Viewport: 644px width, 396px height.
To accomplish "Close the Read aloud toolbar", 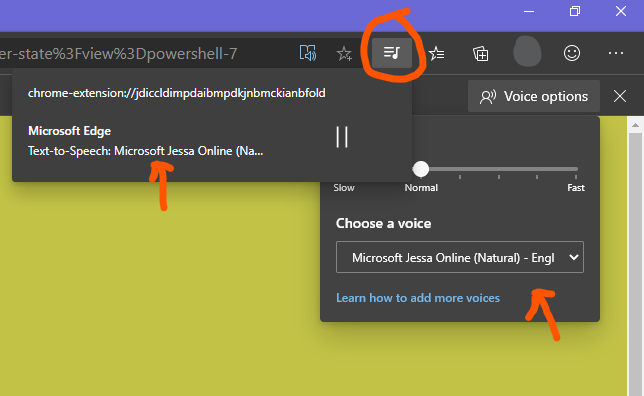I will pyautogui.click(x=620, y=97).
